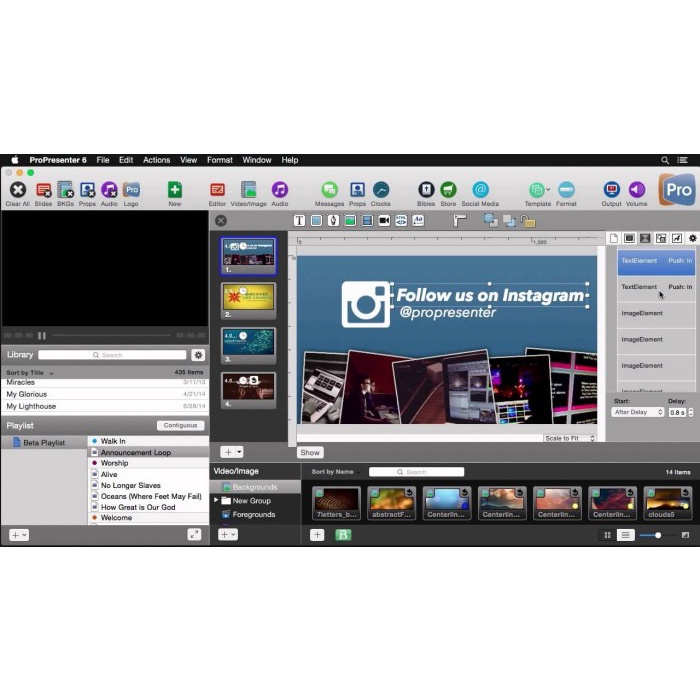Open the Store icon

(x=448, y=190)
